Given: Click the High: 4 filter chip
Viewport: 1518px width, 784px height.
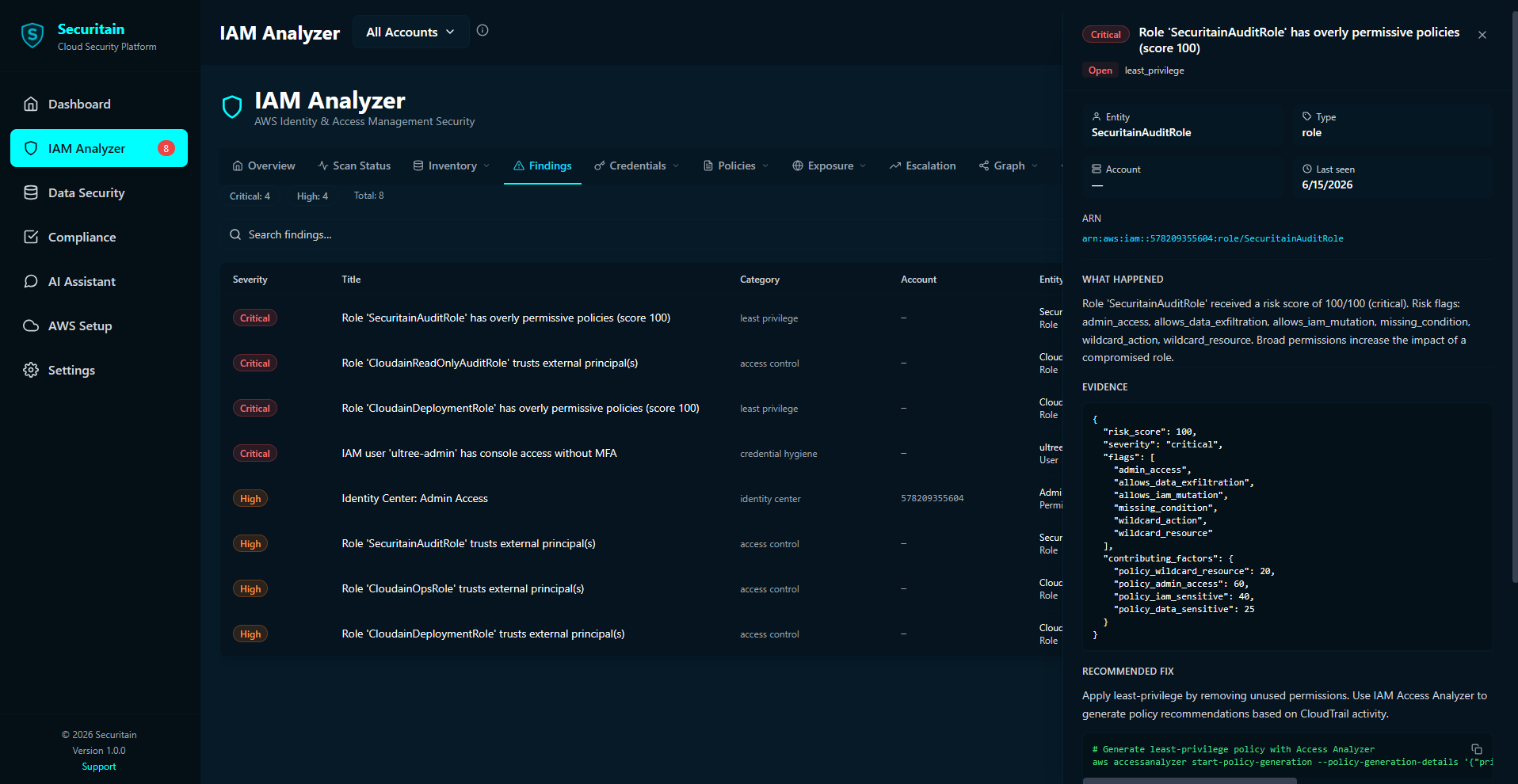Looking at the screenshot, I should click(x=312, y=196).
